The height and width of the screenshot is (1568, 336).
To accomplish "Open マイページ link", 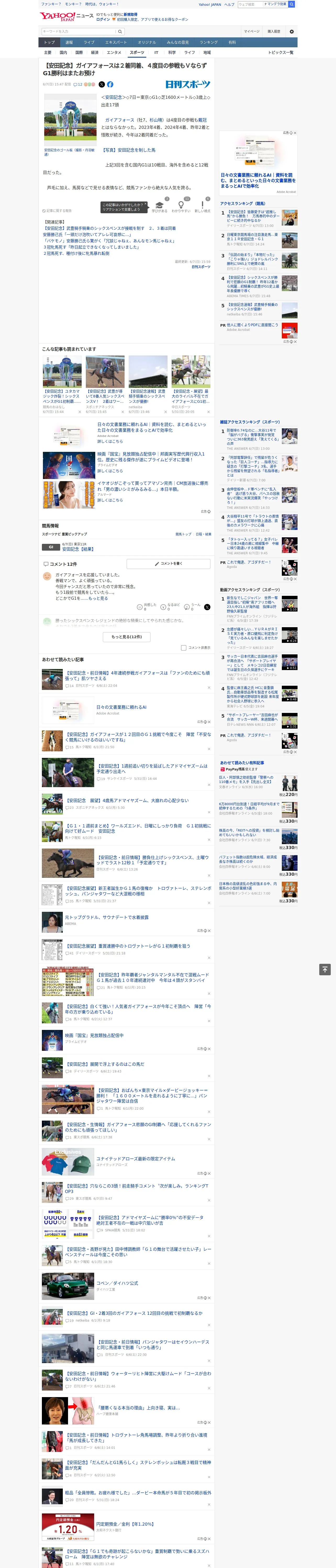I will click(x=251, y=32).
